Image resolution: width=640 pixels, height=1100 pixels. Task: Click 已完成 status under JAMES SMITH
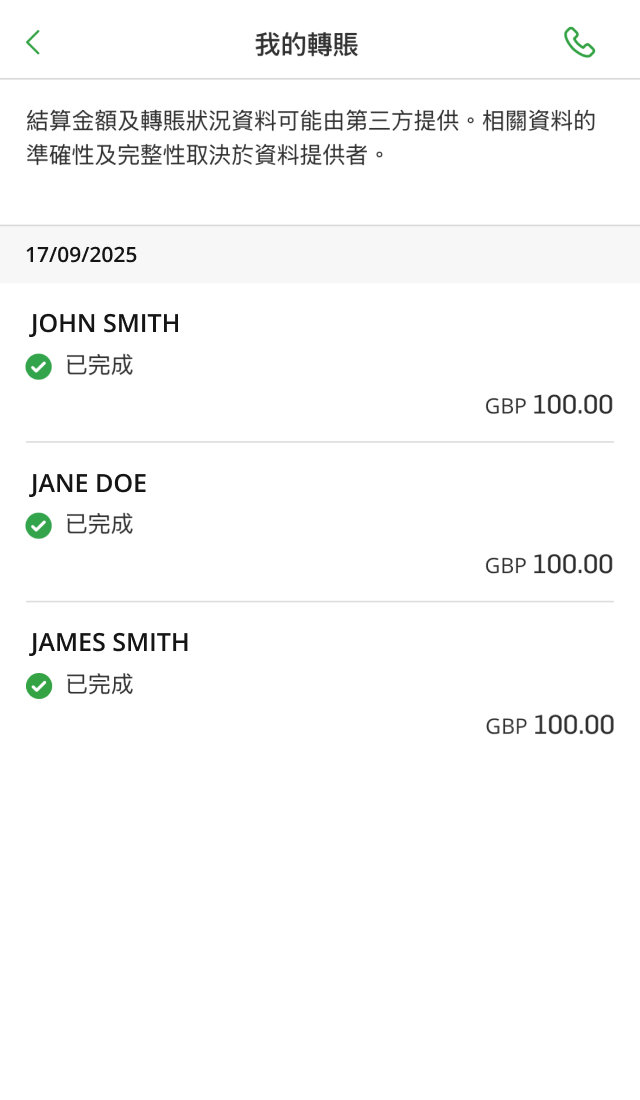99,685
